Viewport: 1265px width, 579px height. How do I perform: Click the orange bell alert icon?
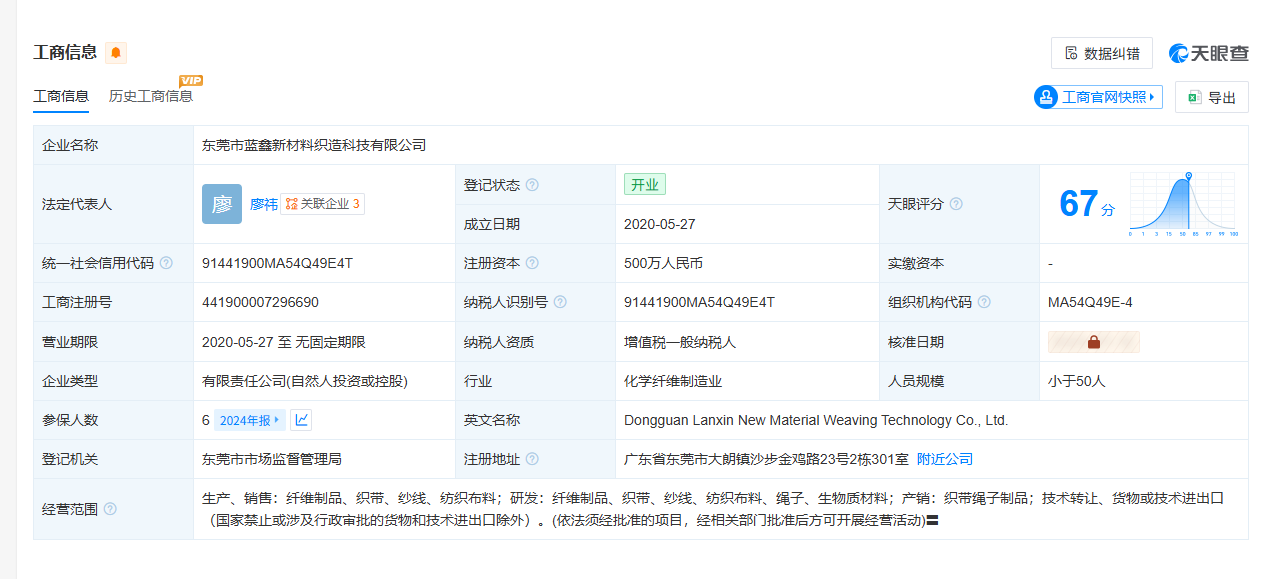(116, 53)
